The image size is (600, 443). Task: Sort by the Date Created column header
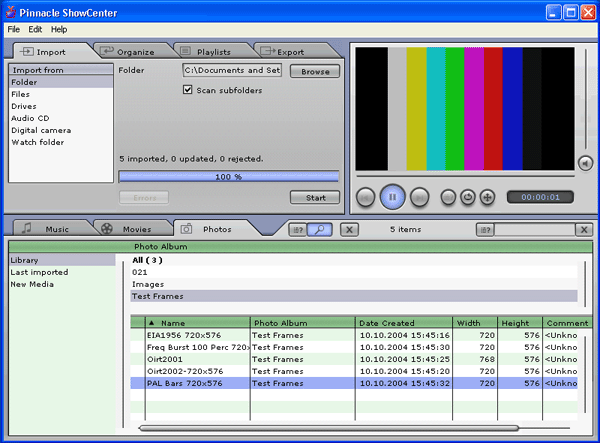(404, 323)
